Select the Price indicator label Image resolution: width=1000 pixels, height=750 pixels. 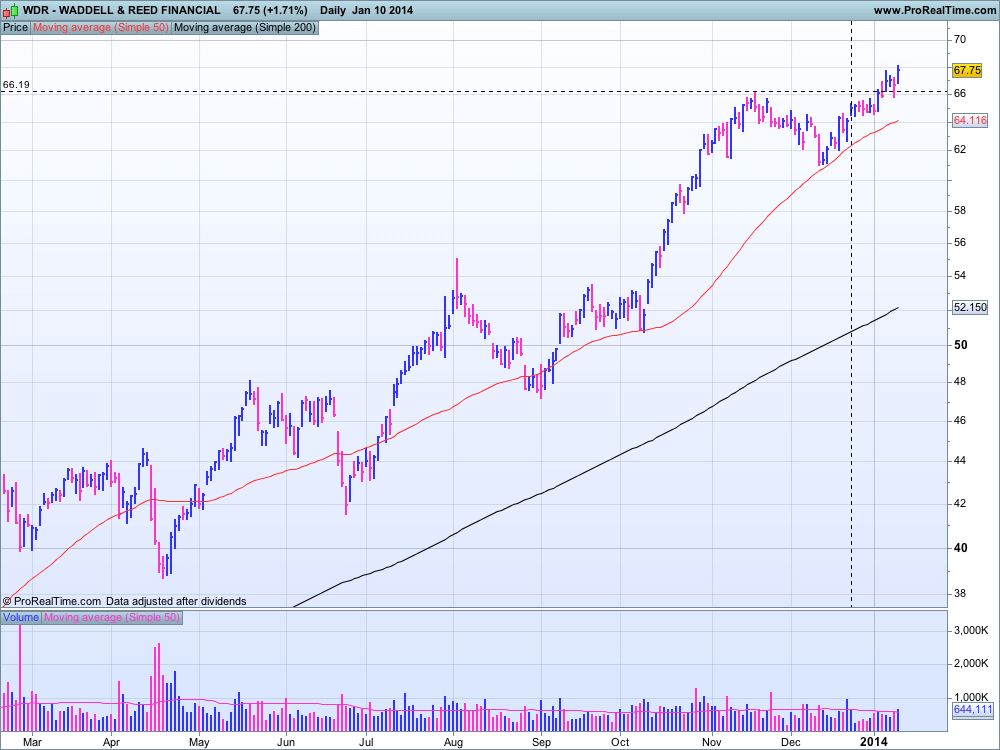click(16, 28)
